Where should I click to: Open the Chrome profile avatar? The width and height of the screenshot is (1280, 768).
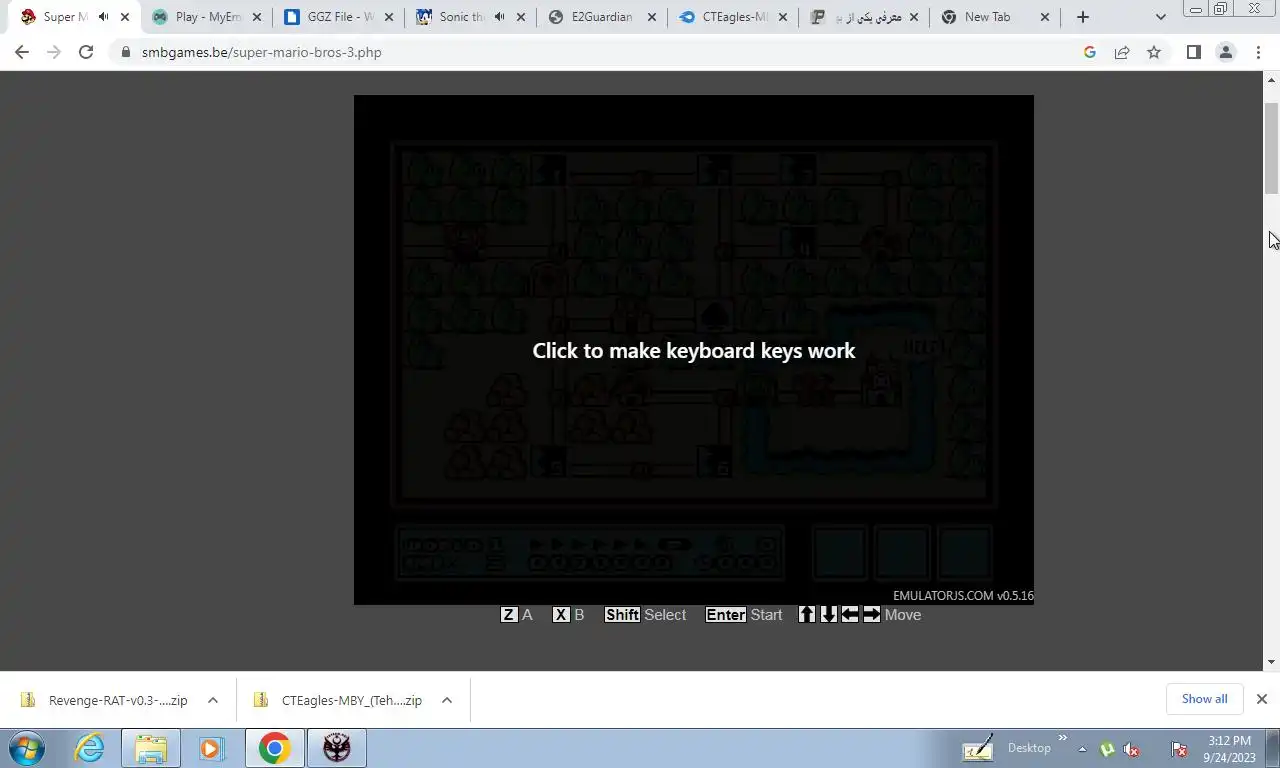tap(1225, 52)
